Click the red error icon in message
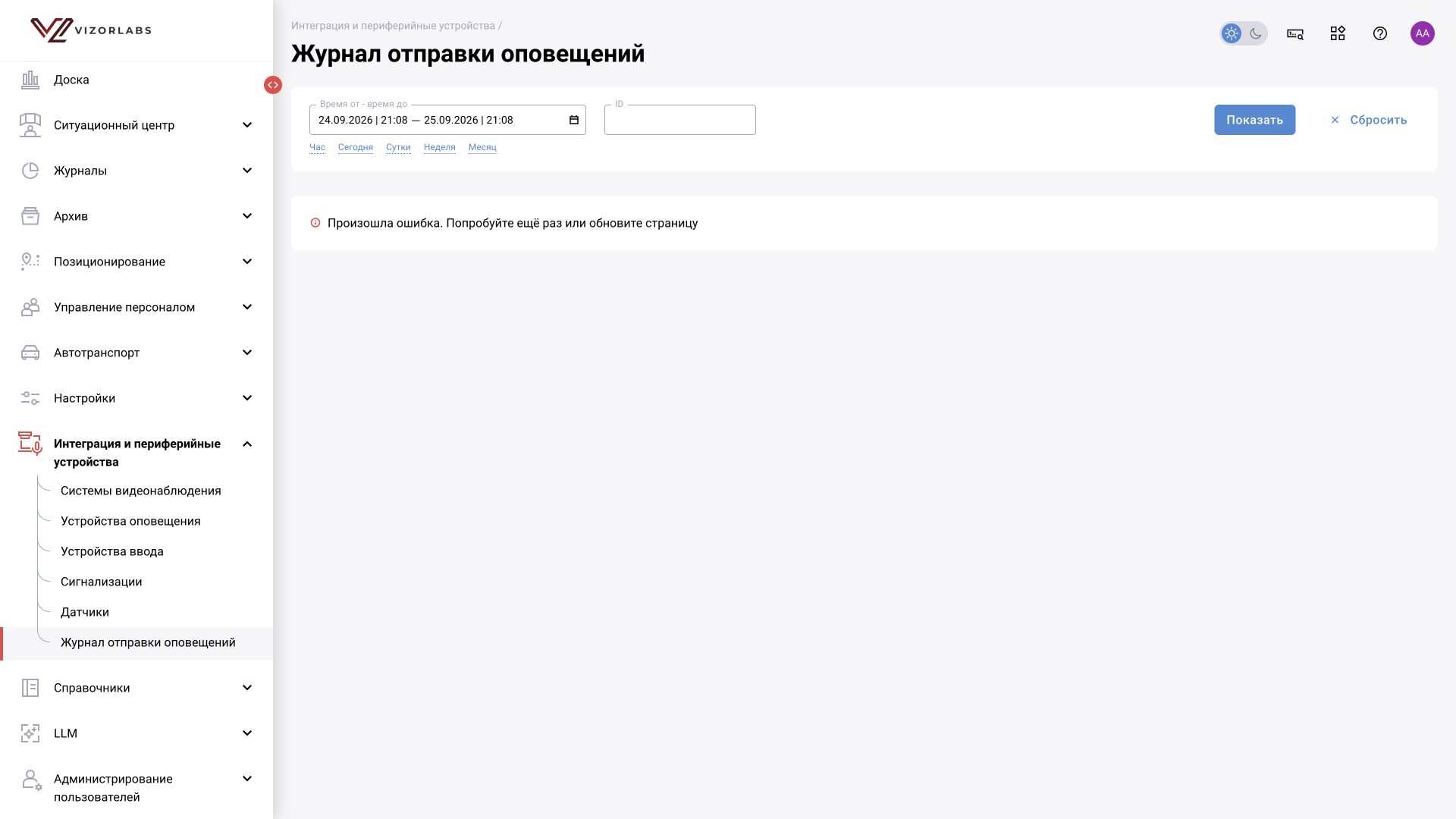Screen dimensions: 1456x819 pyautogui.click(x=315, y=223)
